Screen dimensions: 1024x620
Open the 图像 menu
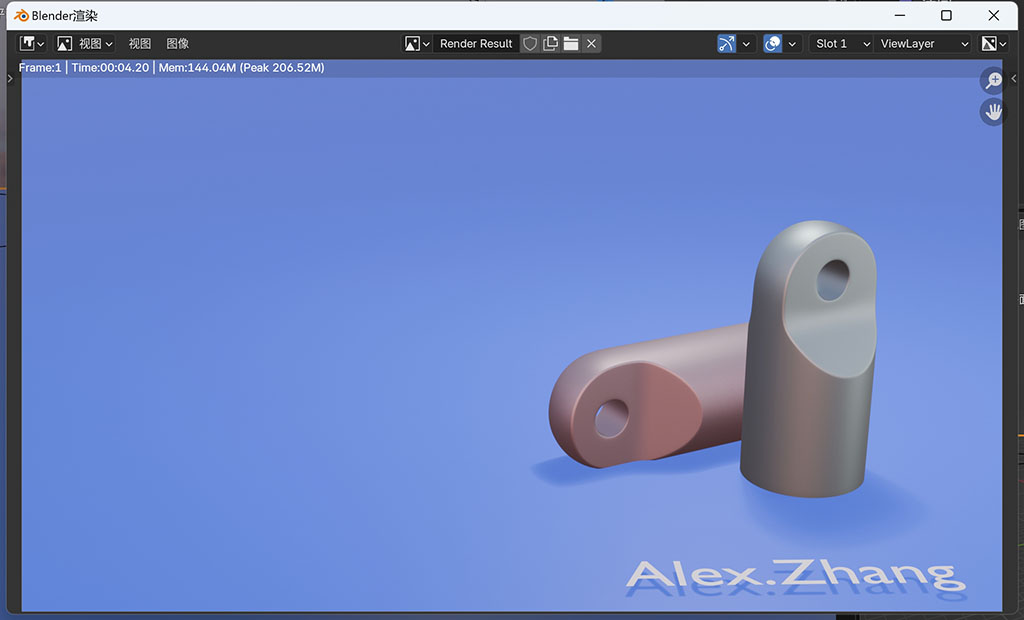(177, 44)
